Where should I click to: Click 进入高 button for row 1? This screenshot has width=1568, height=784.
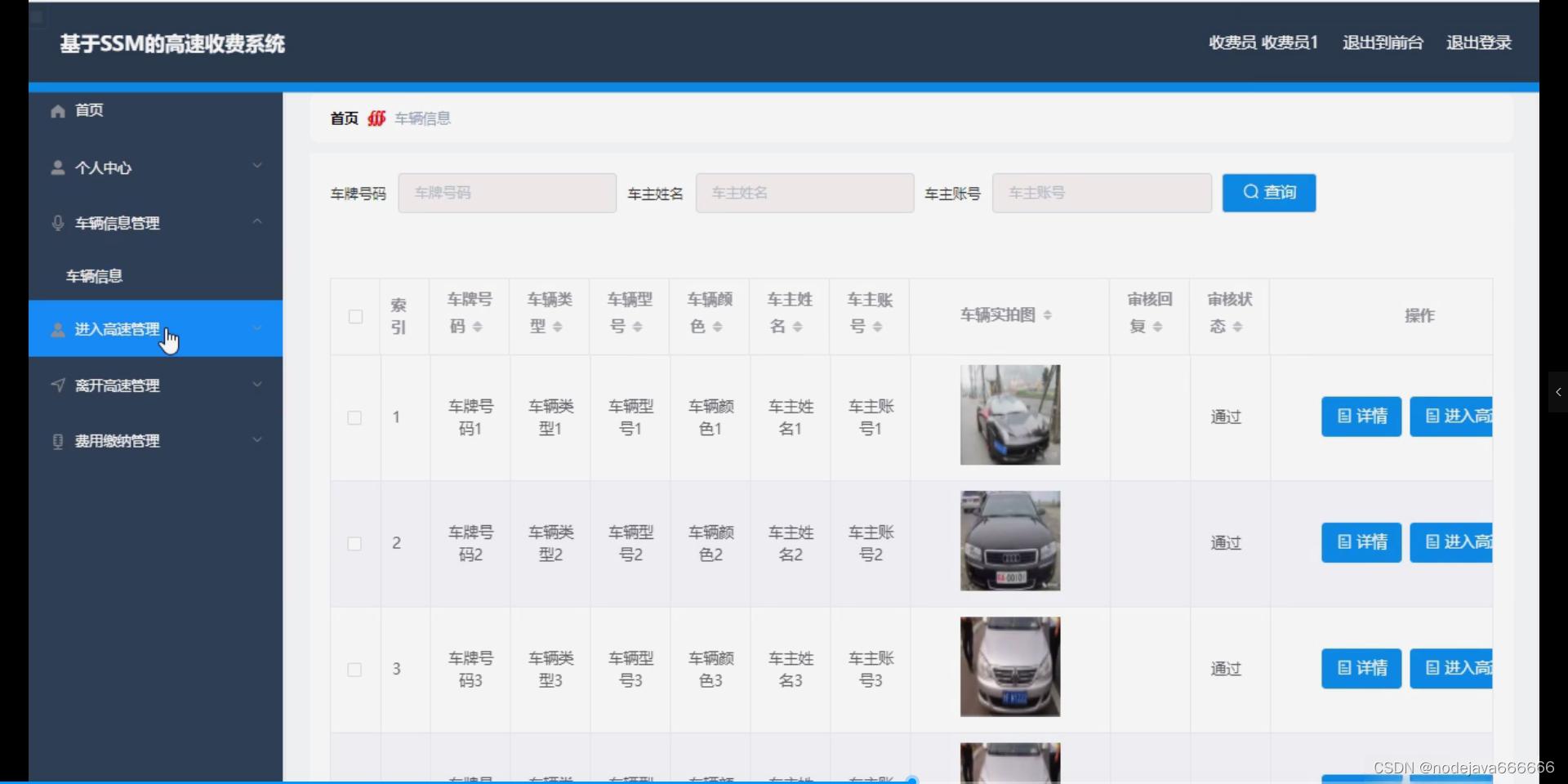(1451, 416)
